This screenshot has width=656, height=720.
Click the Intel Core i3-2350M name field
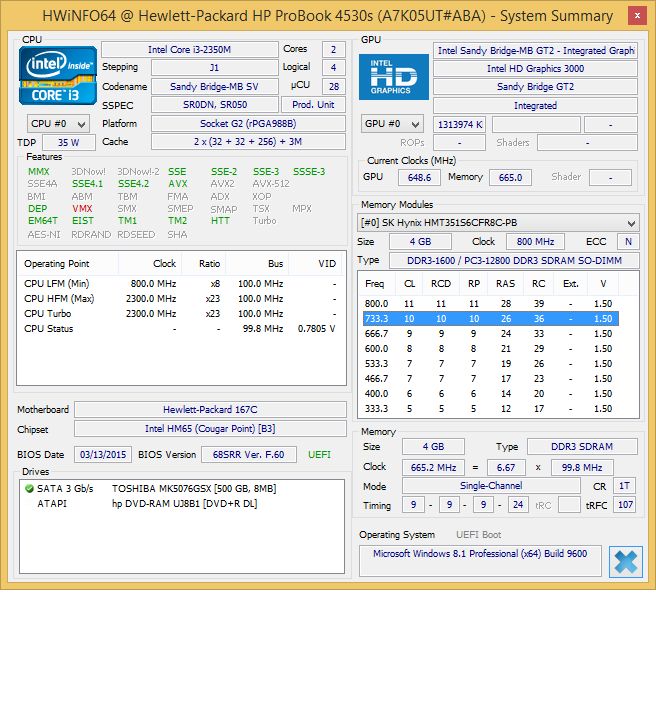(190, 50)
